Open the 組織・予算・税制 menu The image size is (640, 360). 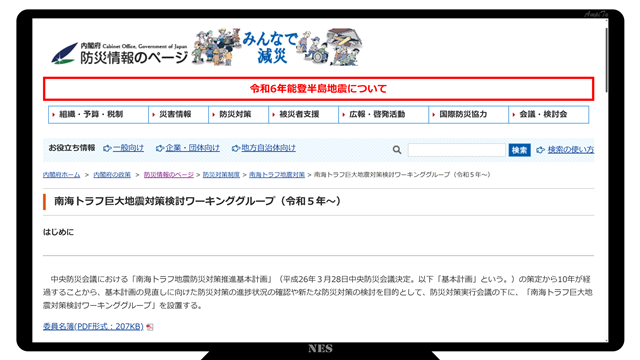click(x=98, y=114)
